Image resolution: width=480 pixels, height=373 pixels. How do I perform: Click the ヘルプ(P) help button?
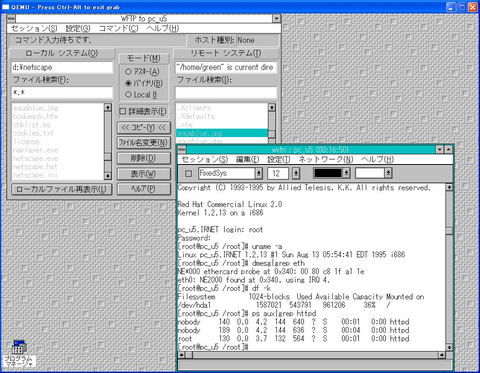tap(144, 189)
